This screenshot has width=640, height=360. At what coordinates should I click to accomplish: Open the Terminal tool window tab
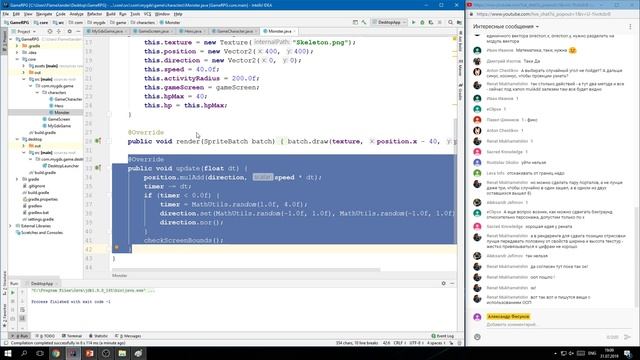tap(72, 336)
